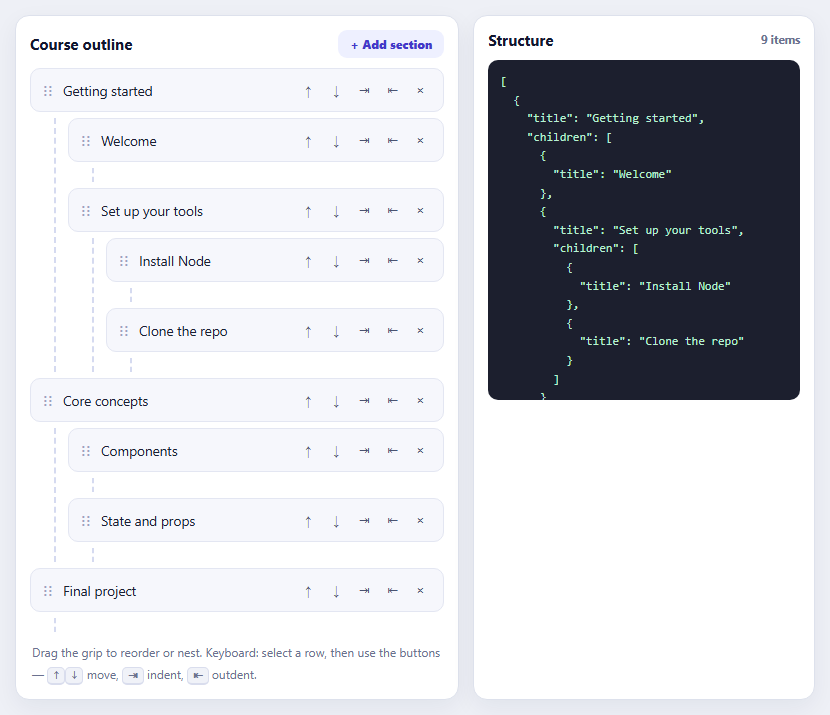Indent the Welcome row
The height and width of the screenshot is (715, 830).
[x=364, y=141]
